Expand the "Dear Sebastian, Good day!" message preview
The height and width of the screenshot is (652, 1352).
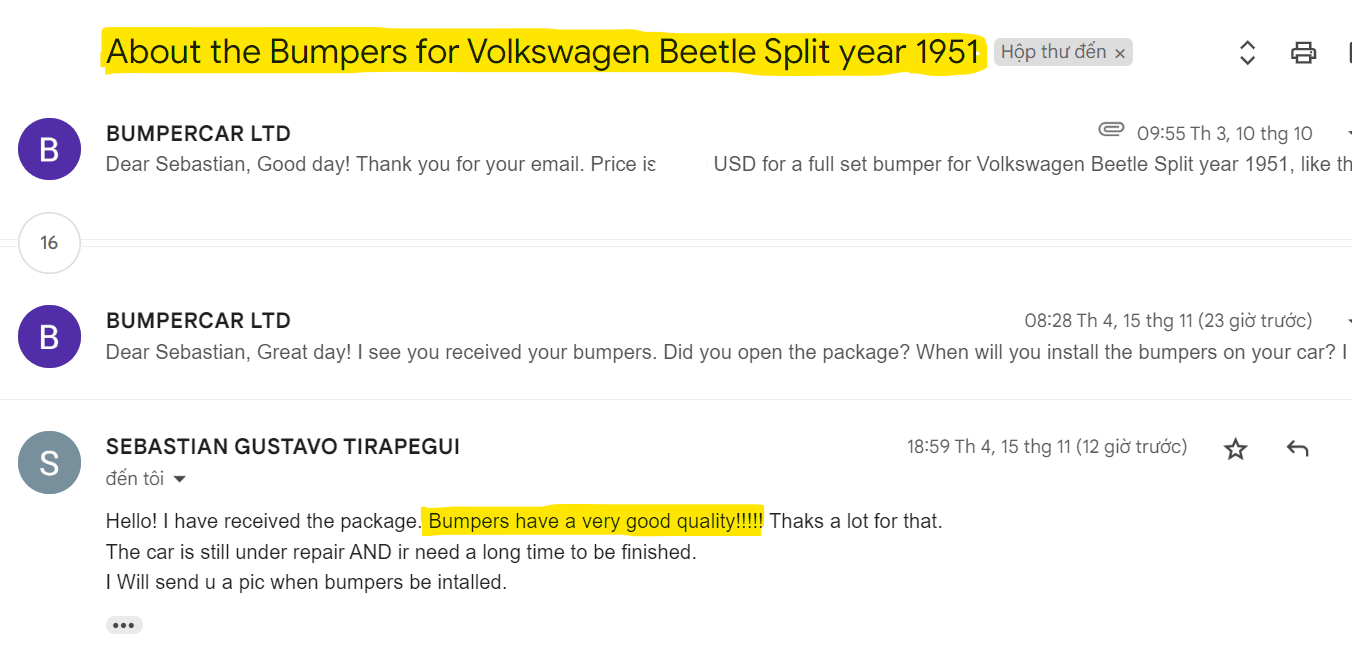pyautogui.click(x=380, y=164)
